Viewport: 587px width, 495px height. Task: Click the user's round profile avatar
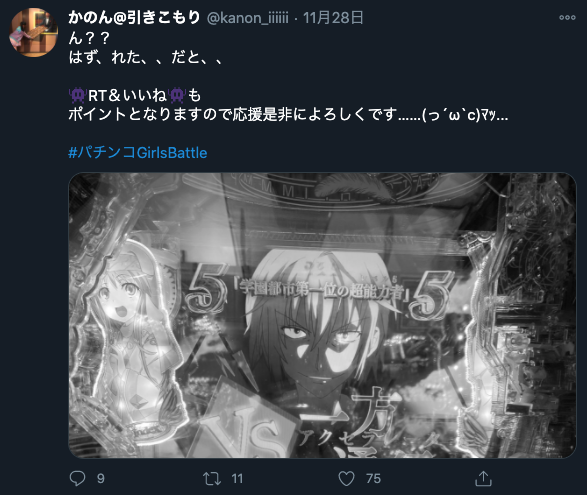pyautogui.click(x=33, y=33)
